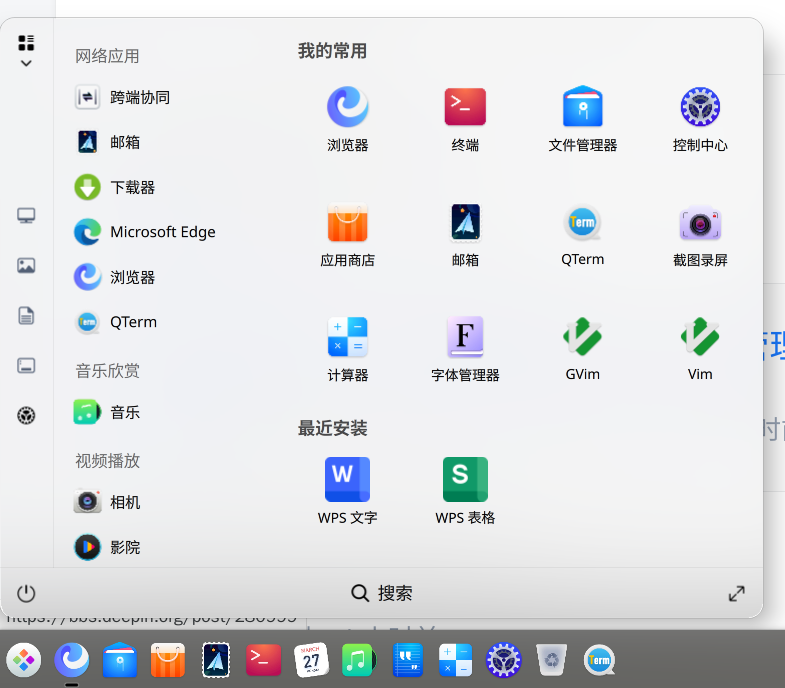Click the 网络应用 category heading
This screenshot has height=688, width=785.
tap(107, 56)
